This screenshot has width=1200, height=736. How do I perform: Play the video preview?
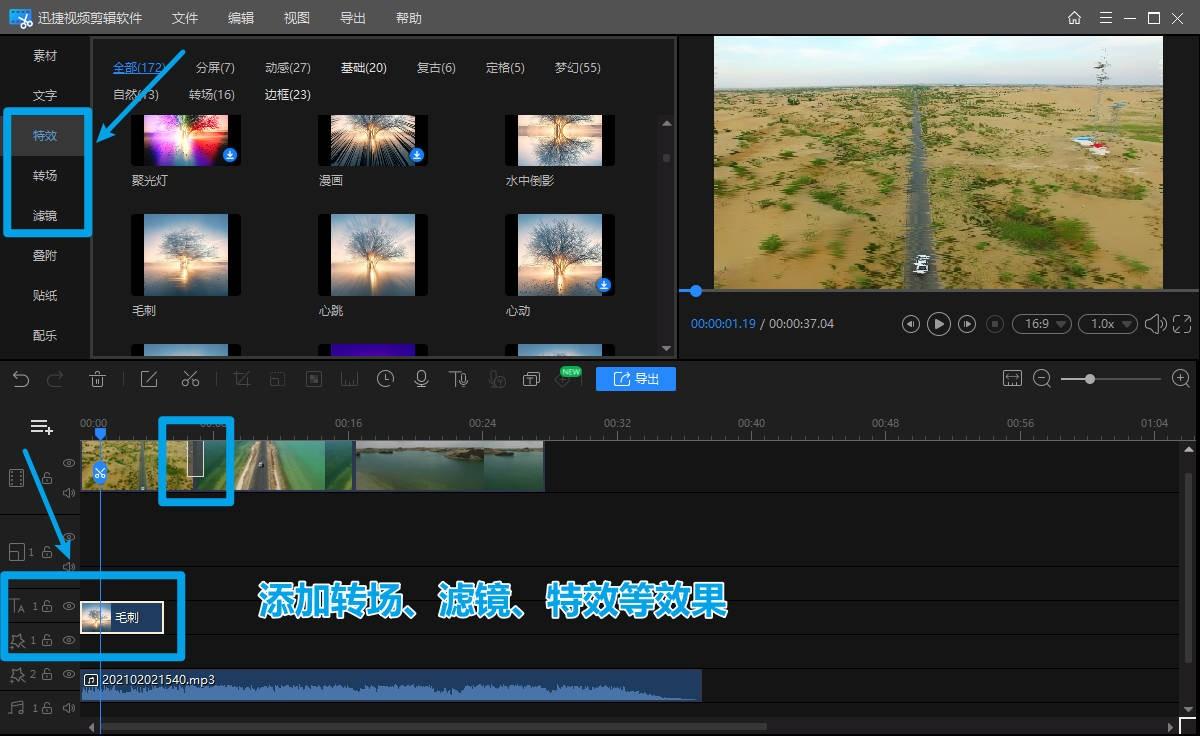pos(938,324)
